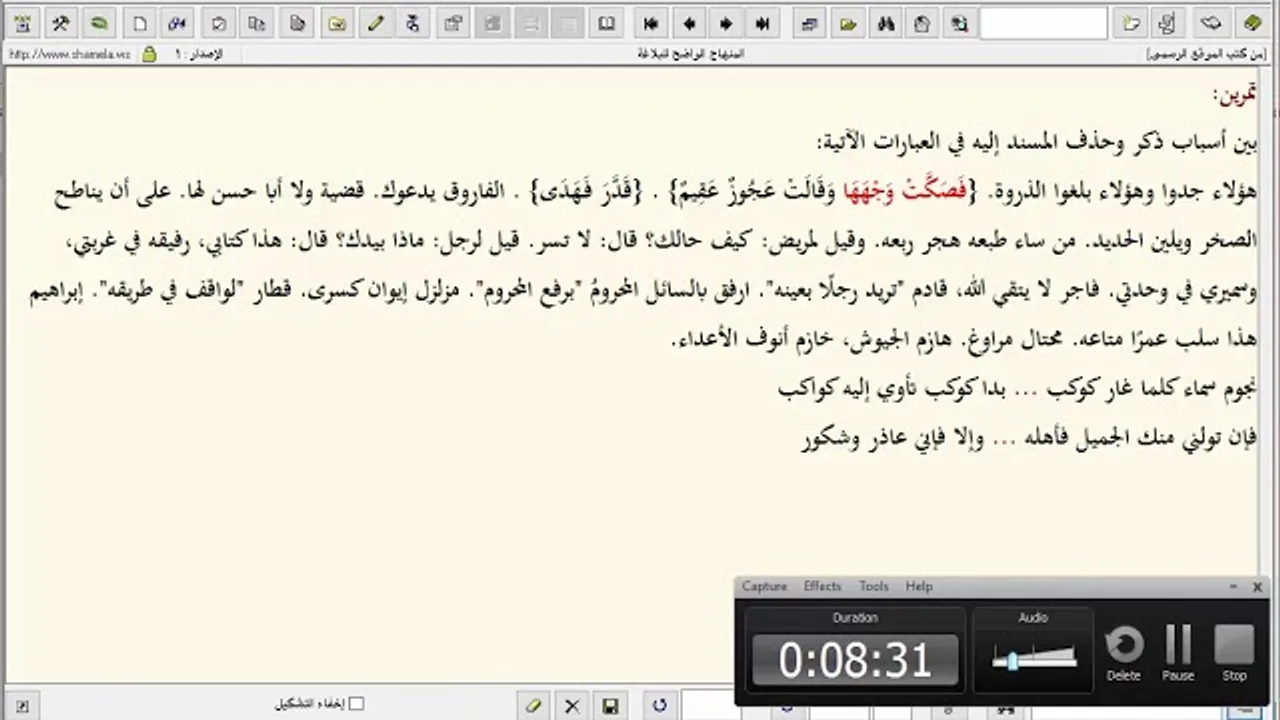Image resolution: width=1280 pixels, height=720 pixels.
Task: Open search with the binoculars icon
Action: pyautogui.click(x=886, y=23)
